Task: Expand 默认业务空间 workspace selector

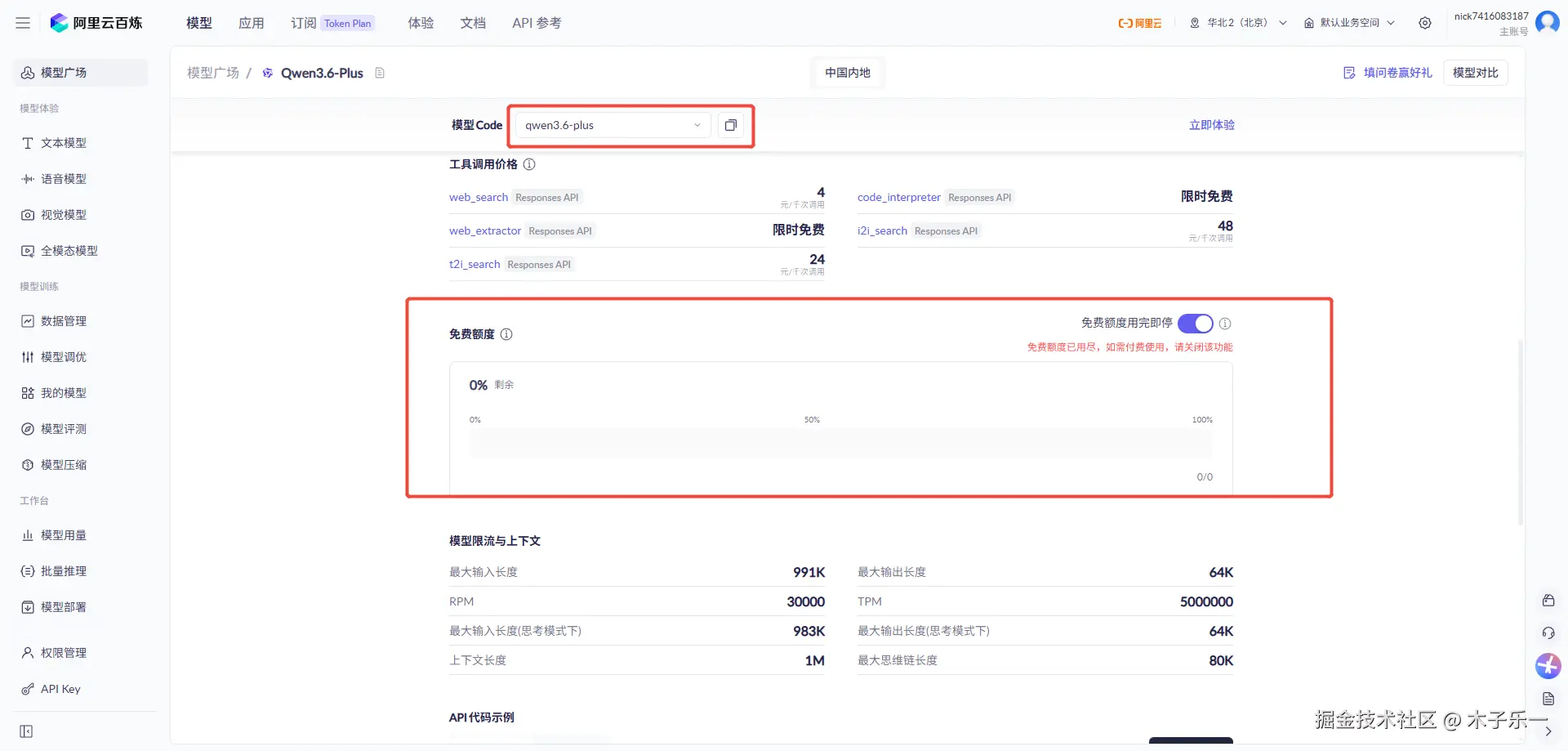Action: coord(1349,23)
